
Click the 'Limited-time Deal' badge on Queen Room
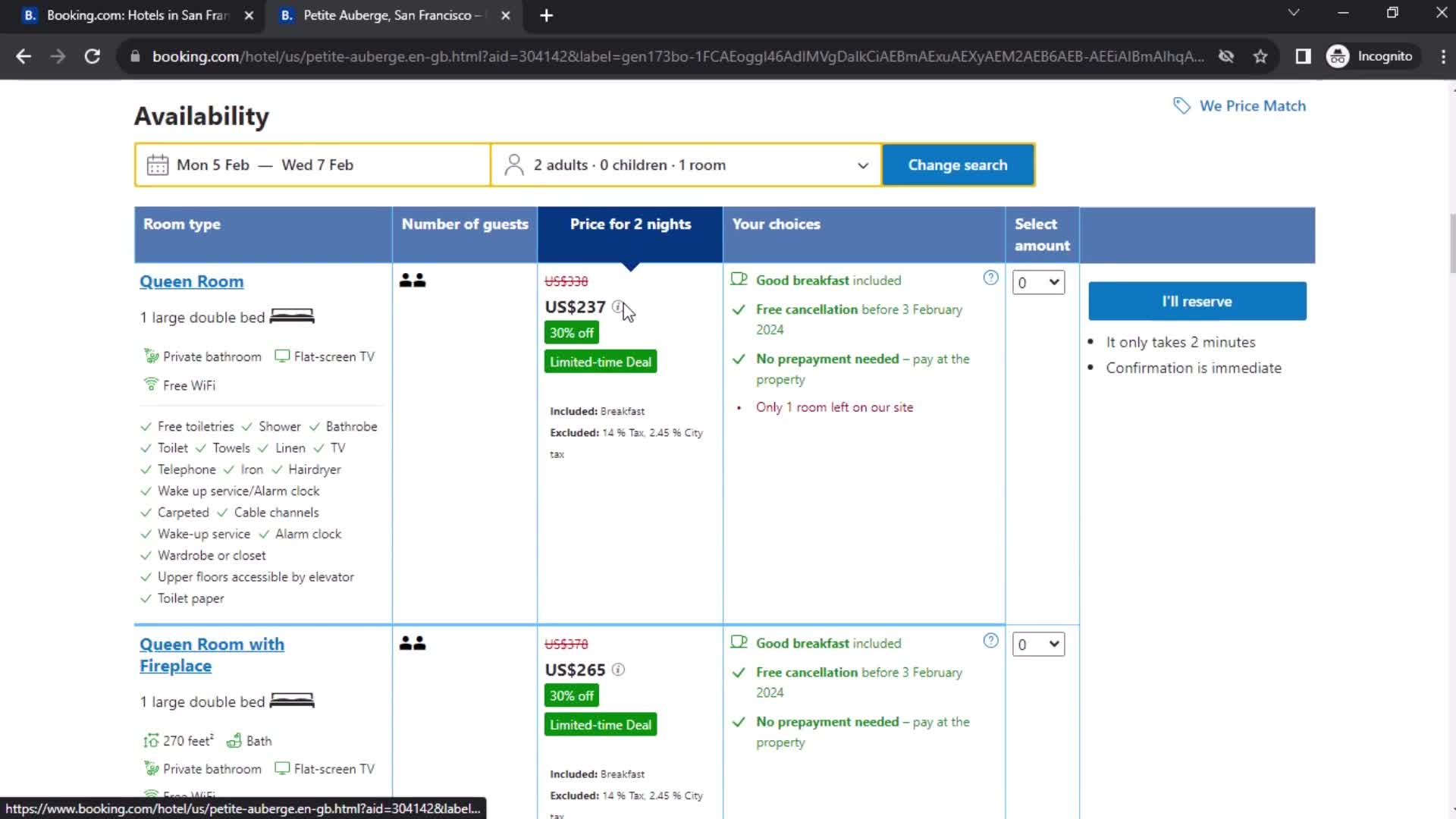click(x=601, y=362)
